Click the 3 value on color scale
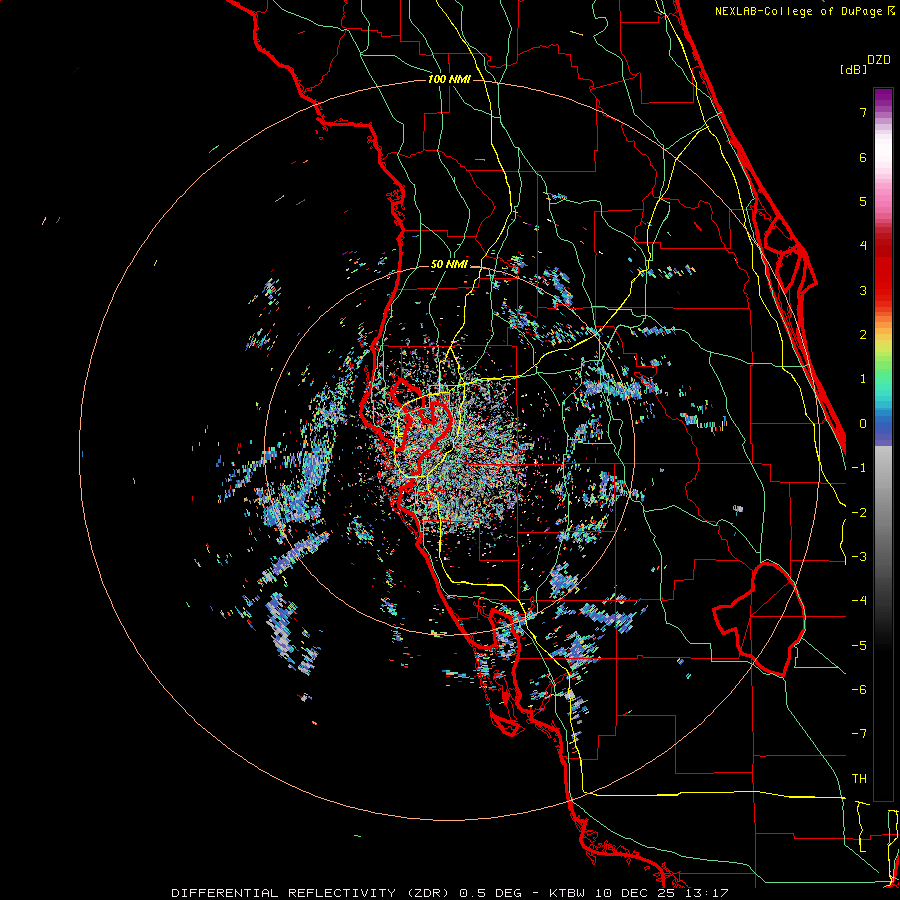900x900 pixels. [863, 290]
